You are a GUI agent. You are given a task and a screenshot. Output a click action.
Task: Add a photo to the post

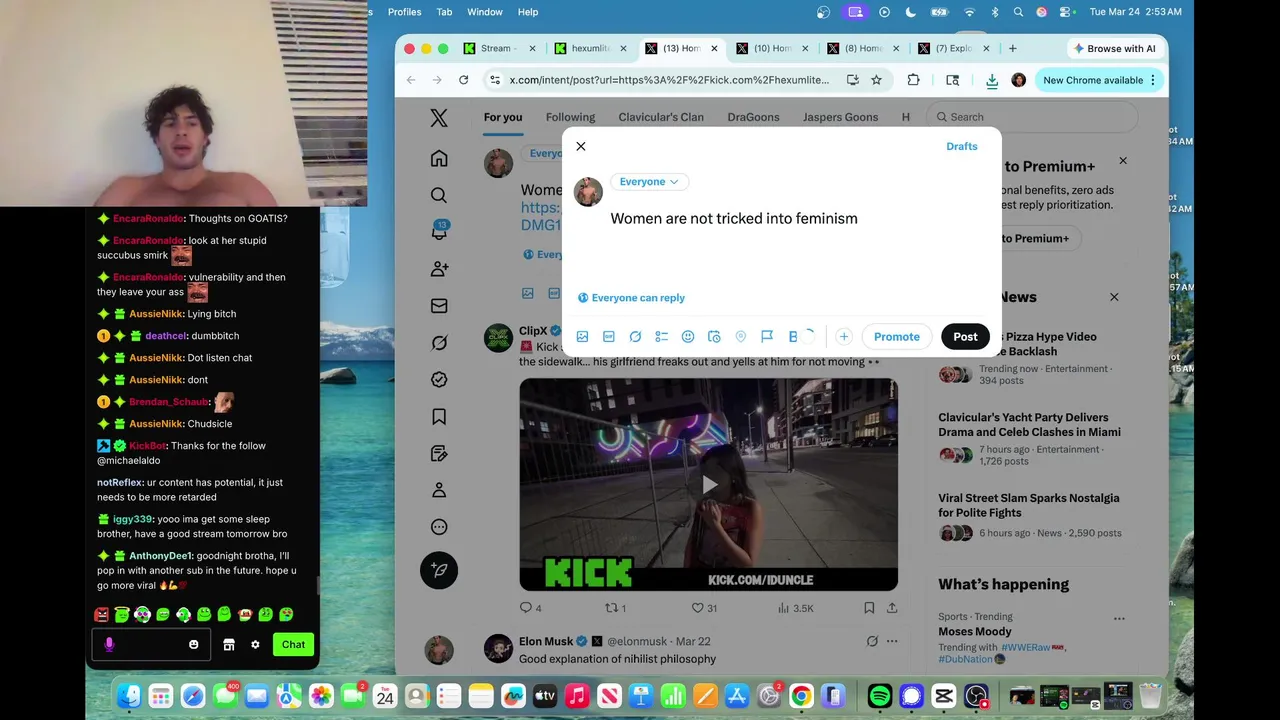click(x=582, y=337)
